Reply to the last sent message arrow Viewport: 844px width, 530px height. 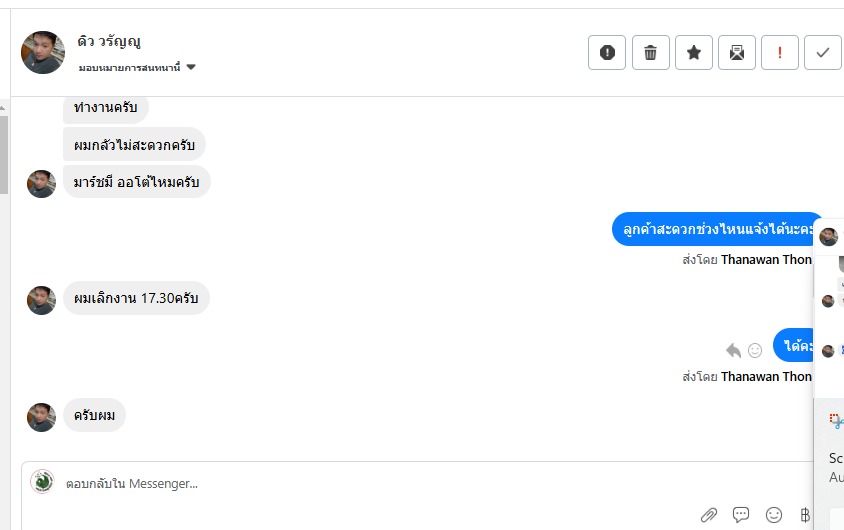tap(733, 350)
